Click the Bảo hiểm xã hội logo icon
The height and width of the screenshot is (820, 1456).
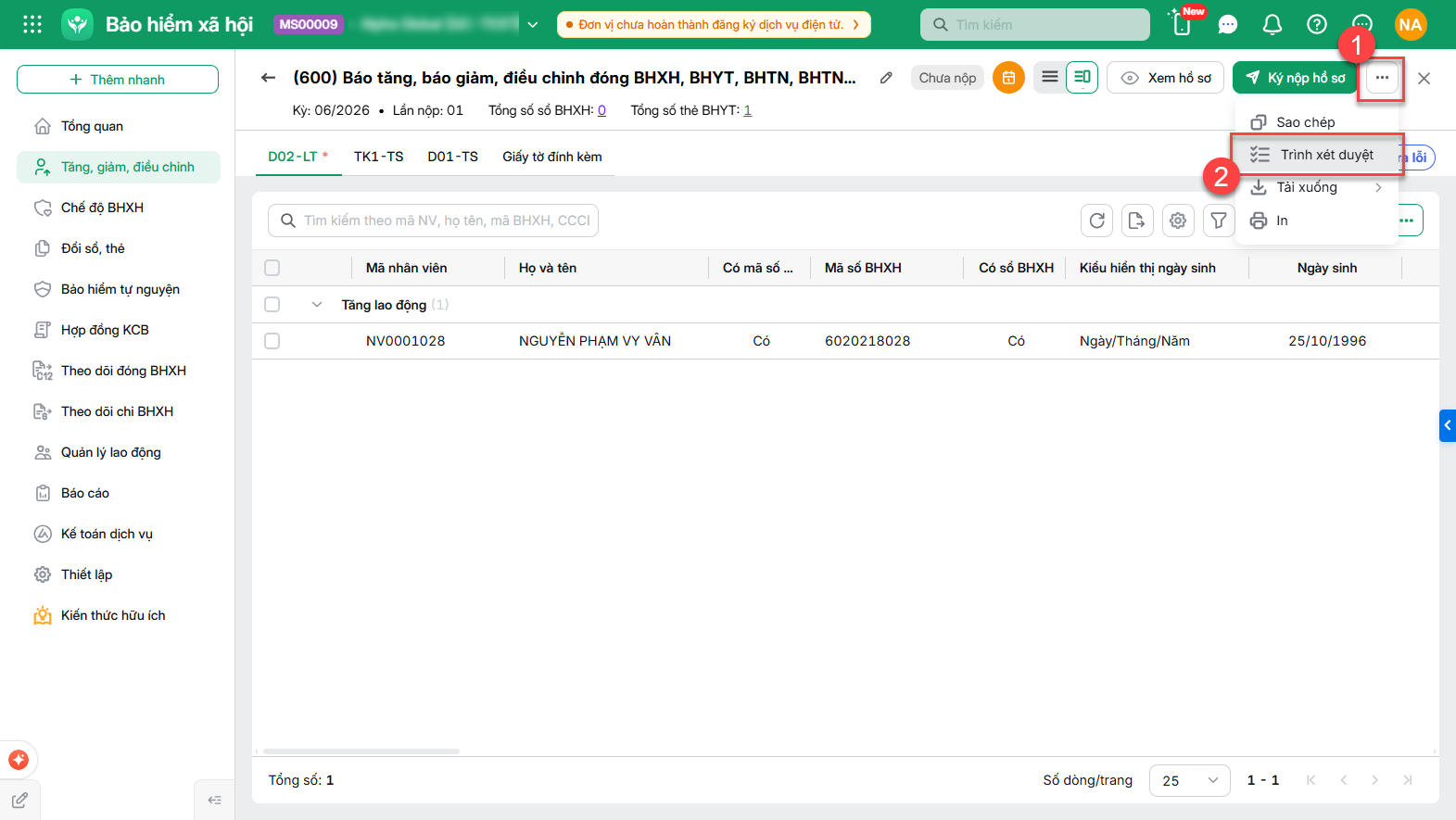coord(77,24)
